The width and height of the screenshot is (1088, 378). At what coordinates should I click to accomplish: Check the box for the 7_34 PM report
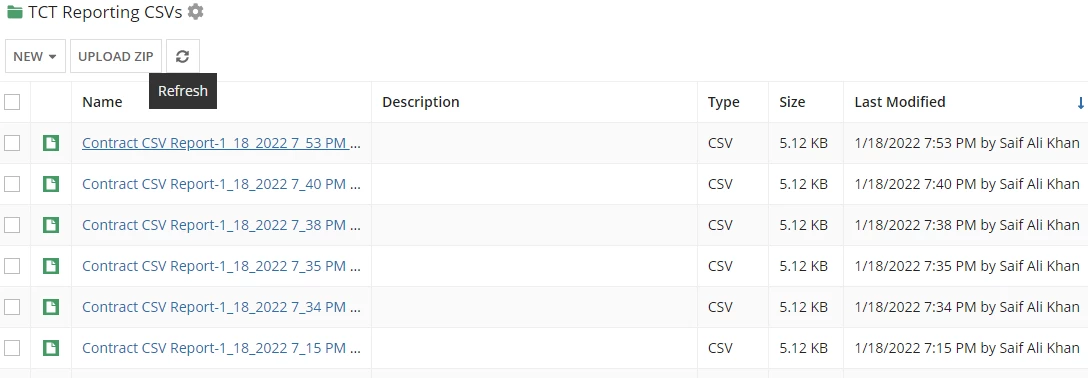pos(12,307)
